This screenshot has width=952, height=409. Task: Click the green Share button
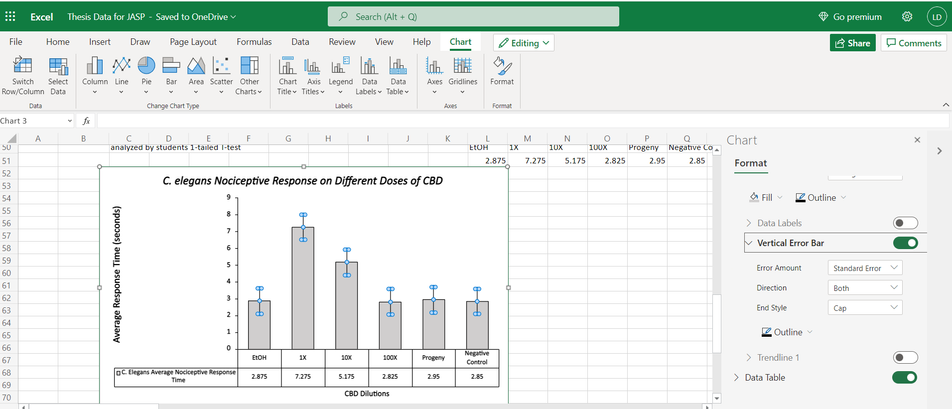(x=852, y=43)
